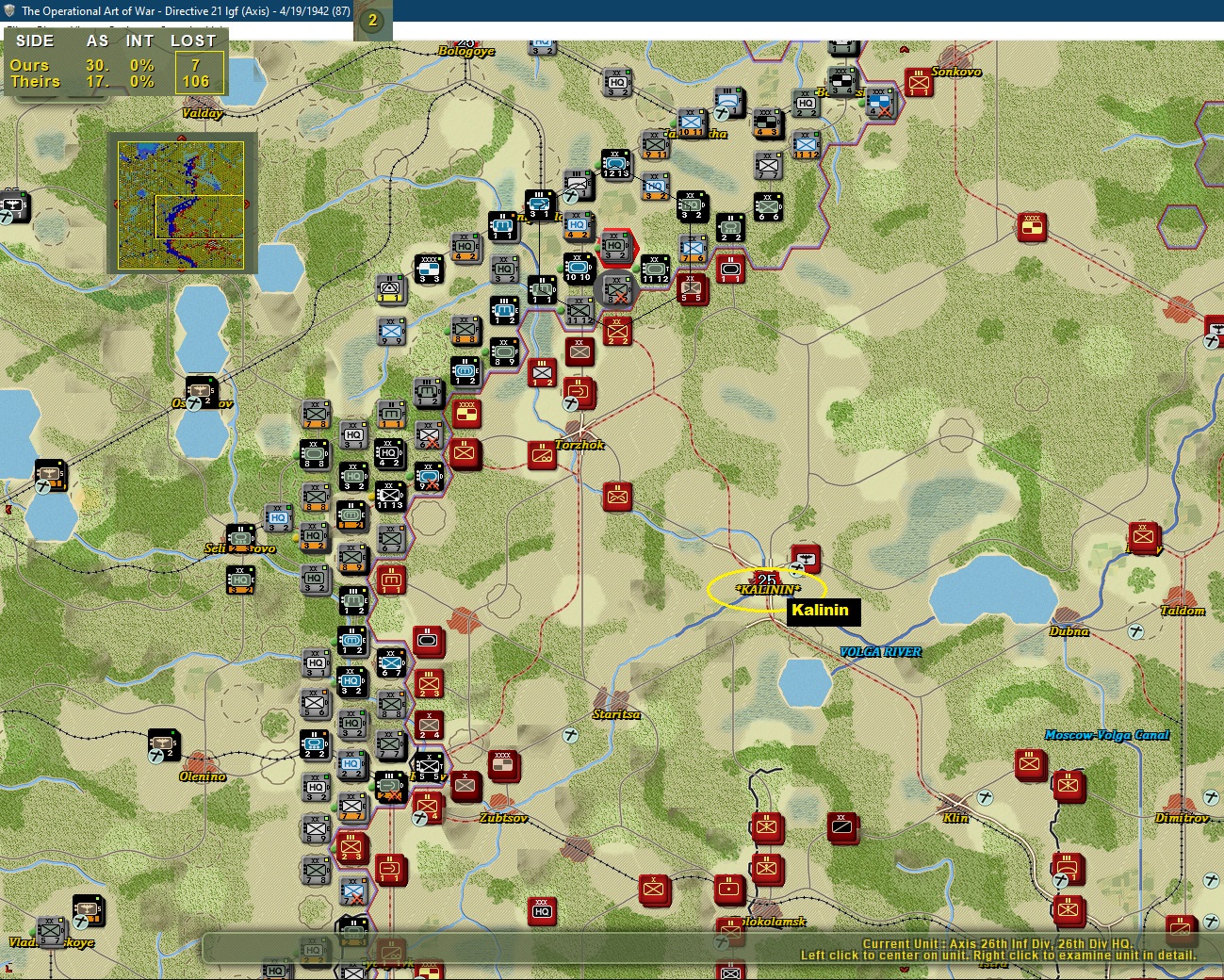Click the Moscow-Volga Canal label

tap(1107, 735)
